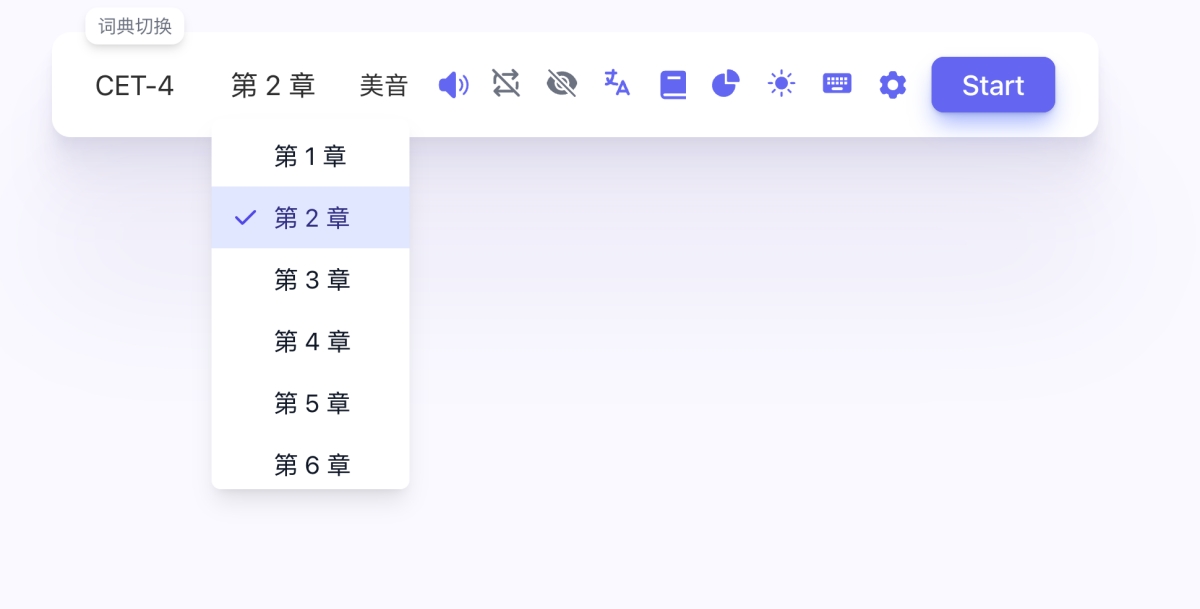Screen dimensions: 1200x609
Task: Click the 词典切换 tooltip label
Action: tap(135, 26)
